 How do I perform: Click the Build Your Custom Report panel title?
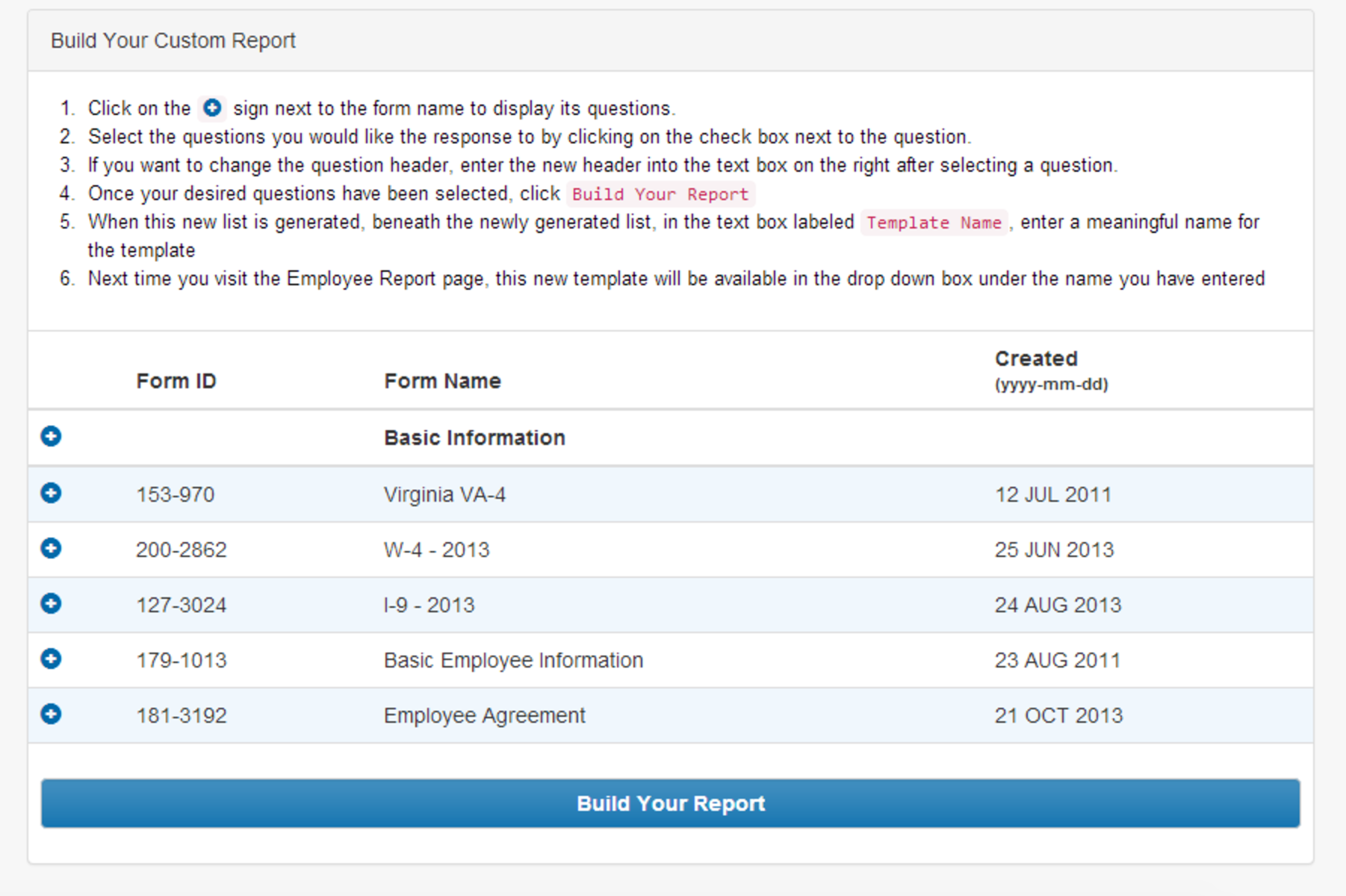[173, 40]
